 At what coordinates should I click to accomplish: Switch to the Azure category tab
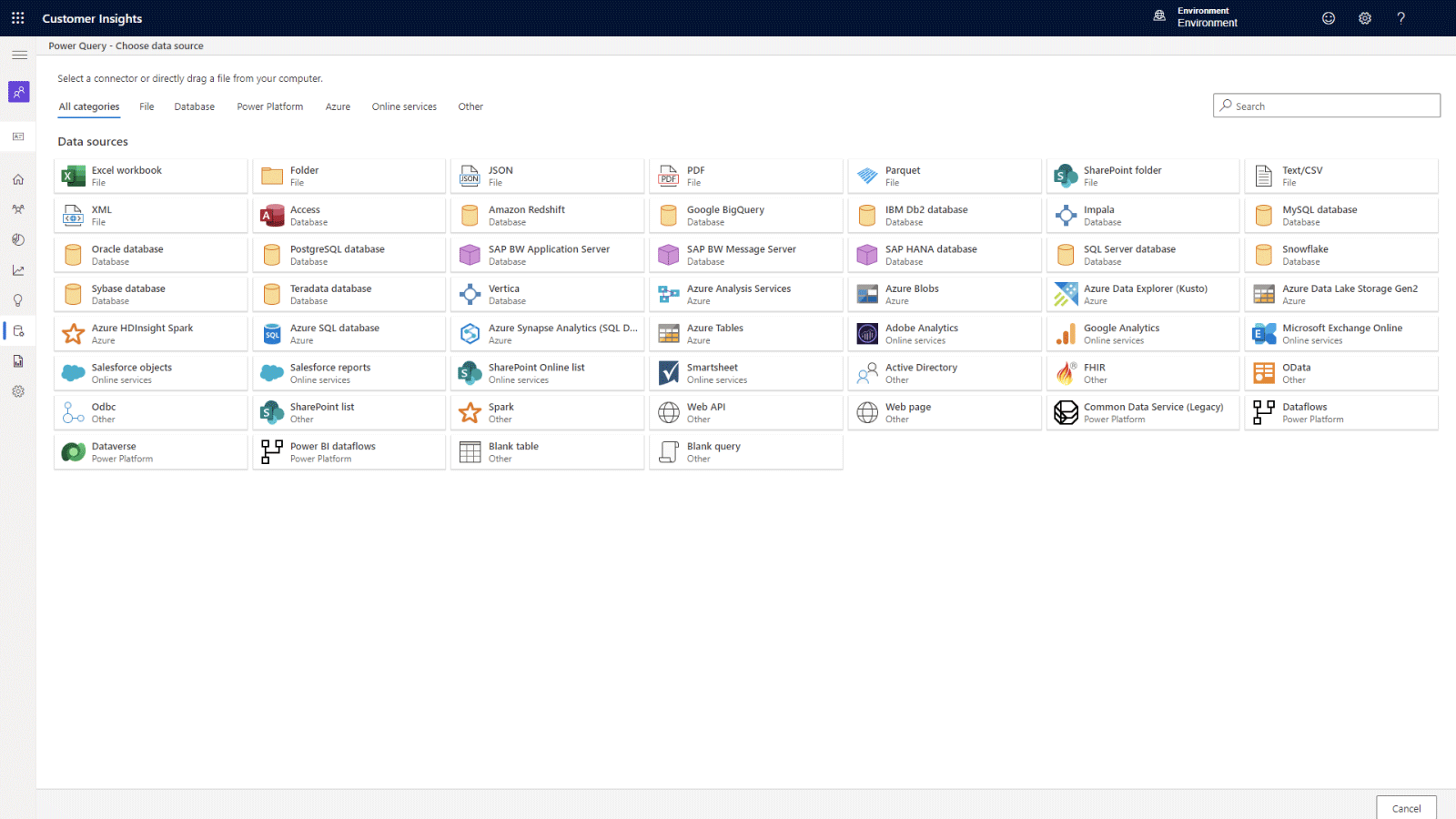[x=338, y=106]
